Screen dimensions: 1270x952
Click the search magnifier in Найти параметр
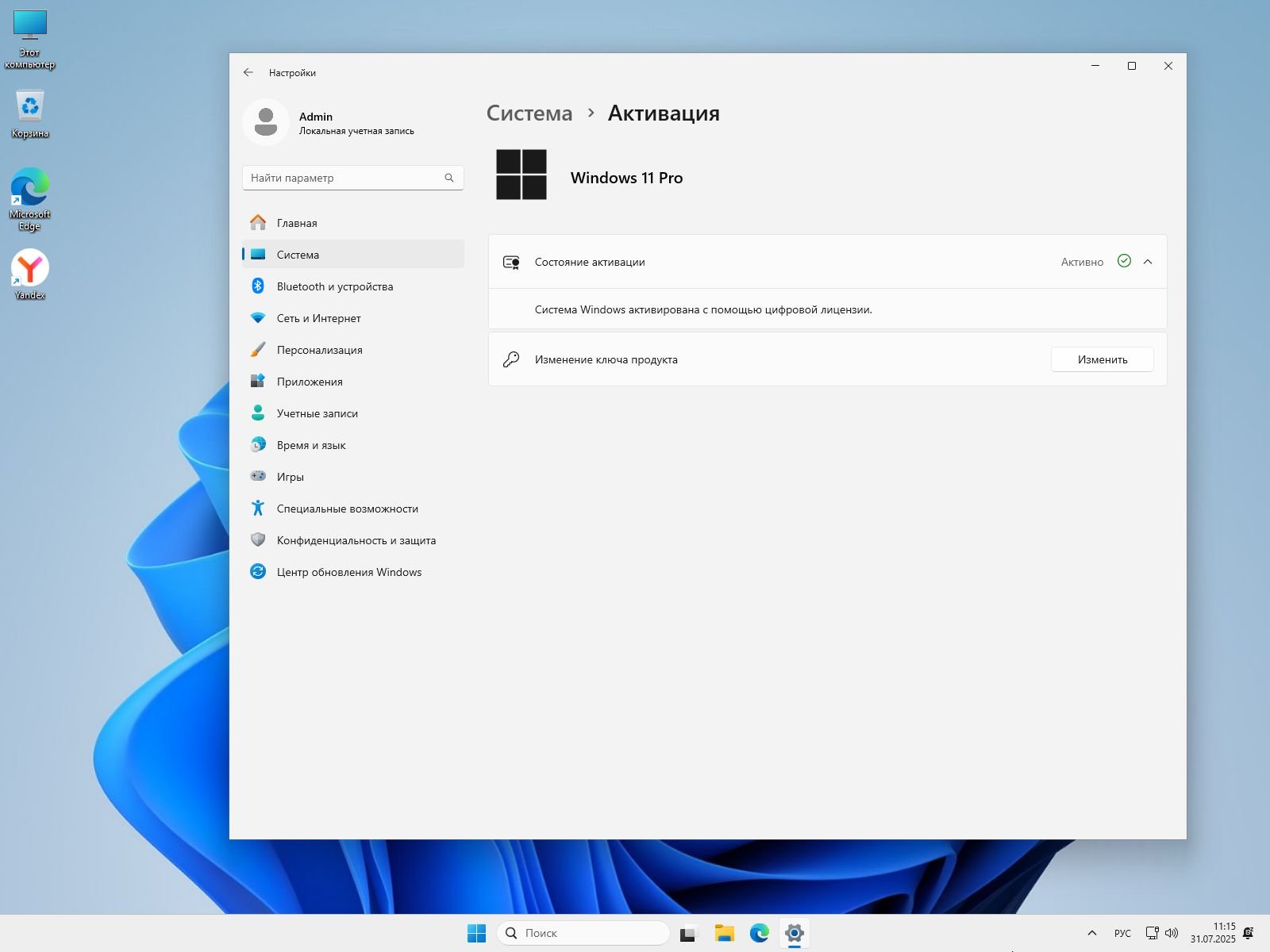tap(449, 178)
